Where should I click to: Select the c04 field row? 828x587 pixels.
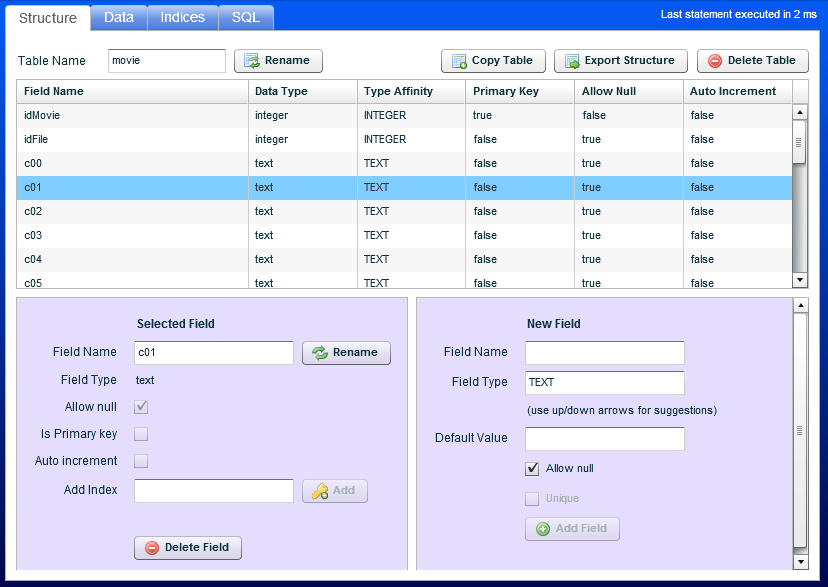tap(404, 260)
